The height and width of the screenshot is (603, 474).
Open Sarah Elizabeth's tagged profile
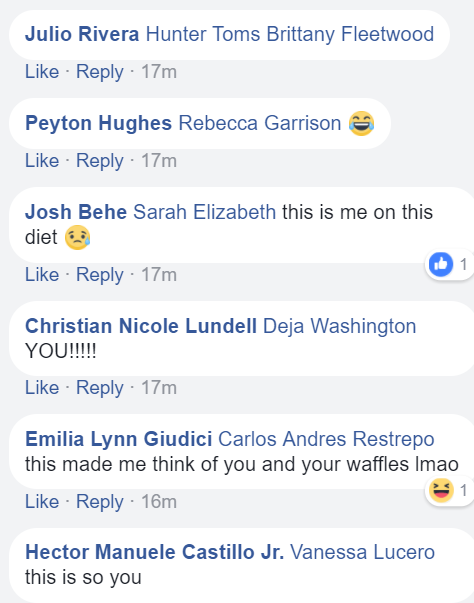point(205,212)
